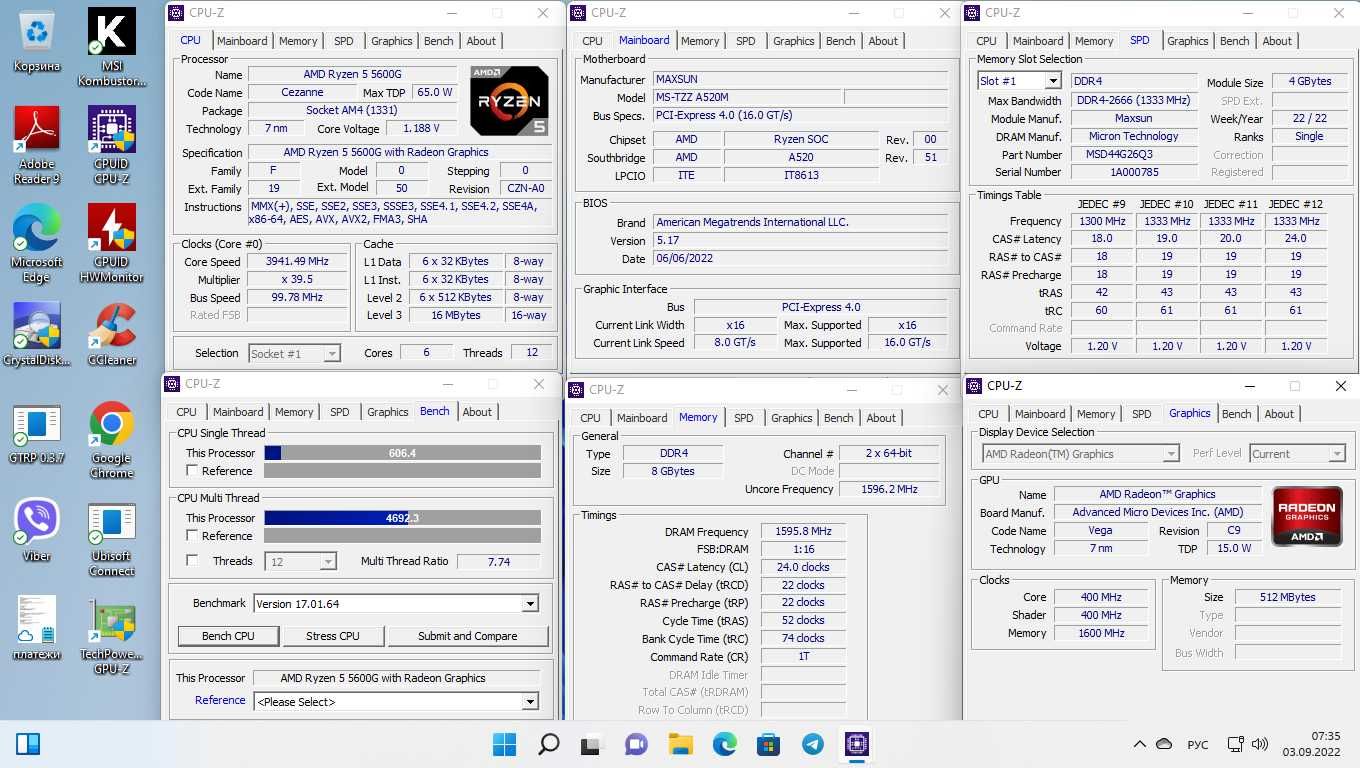Open Memory tab in SPD window
This screenshot has width=1360, height=768.
[x=1094, y=41]
